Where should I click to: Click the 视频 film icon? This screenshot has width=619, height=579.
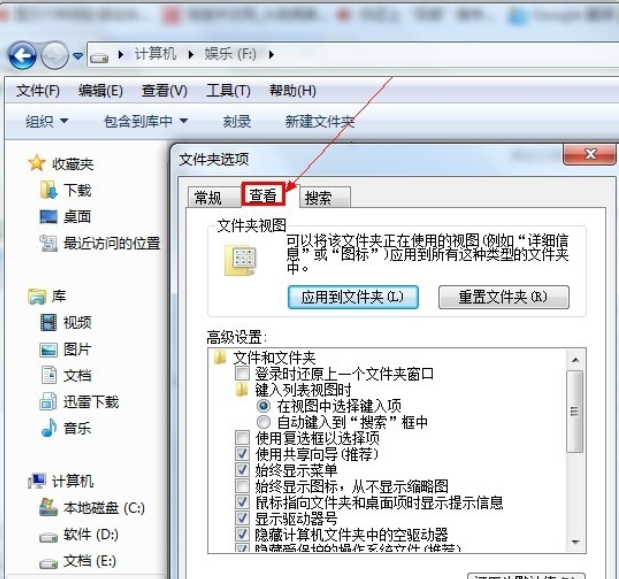49,322
